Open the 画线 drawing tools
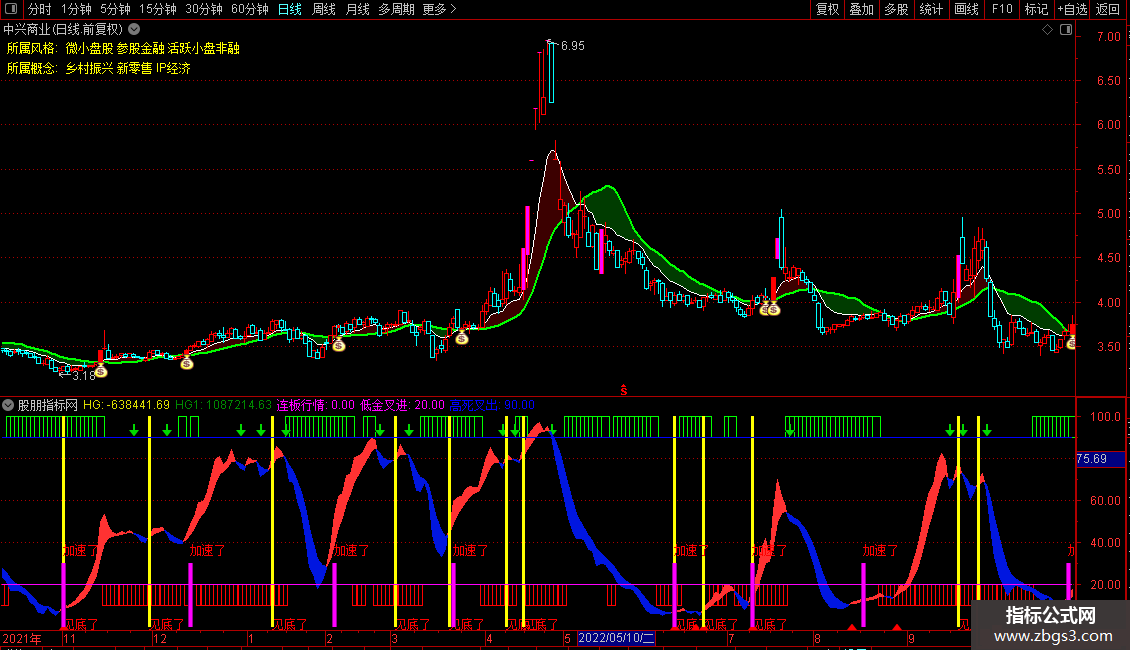Image resolution: width=1130 pixels, height=650 pixels. pos(966,9)
